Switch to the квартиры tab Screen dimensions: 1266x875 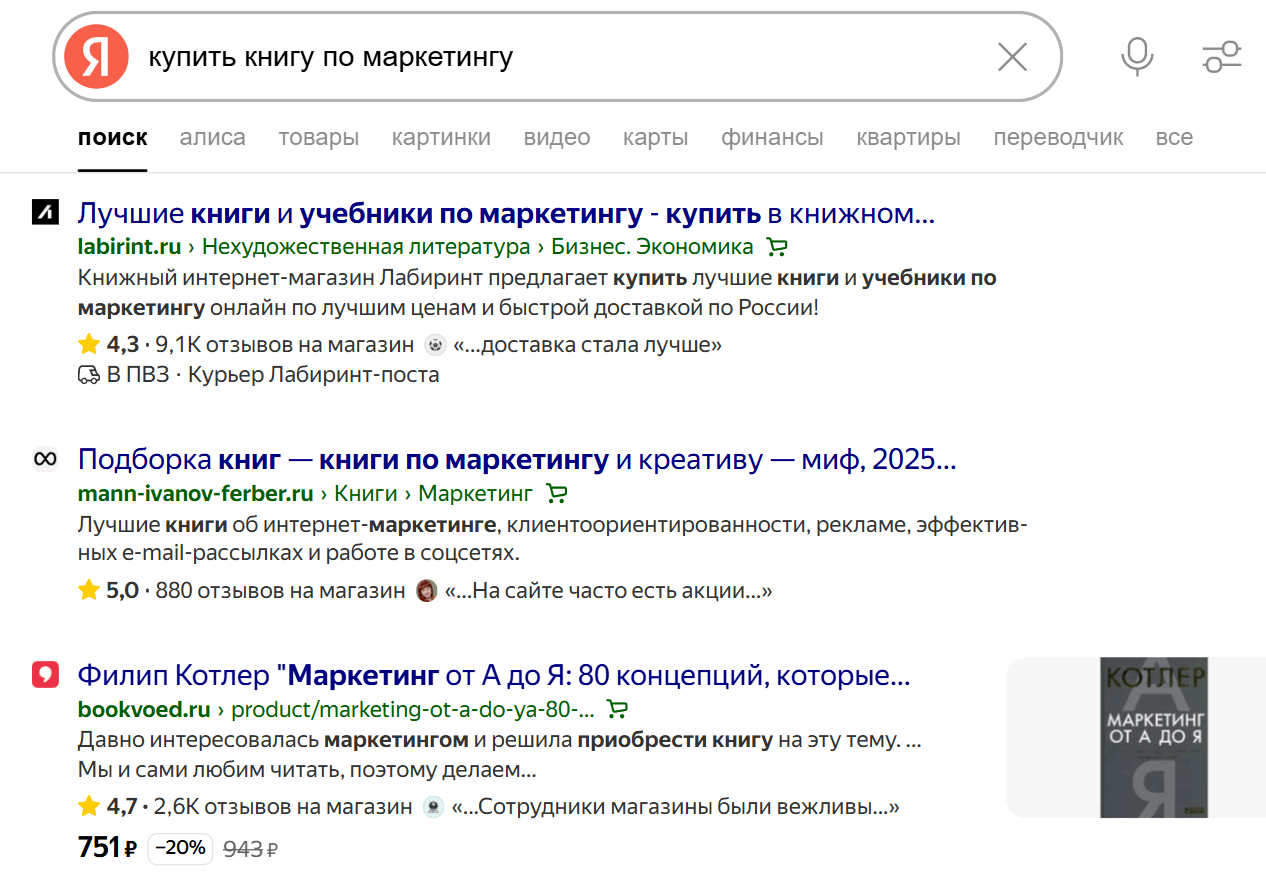click(x=908, y=137)
